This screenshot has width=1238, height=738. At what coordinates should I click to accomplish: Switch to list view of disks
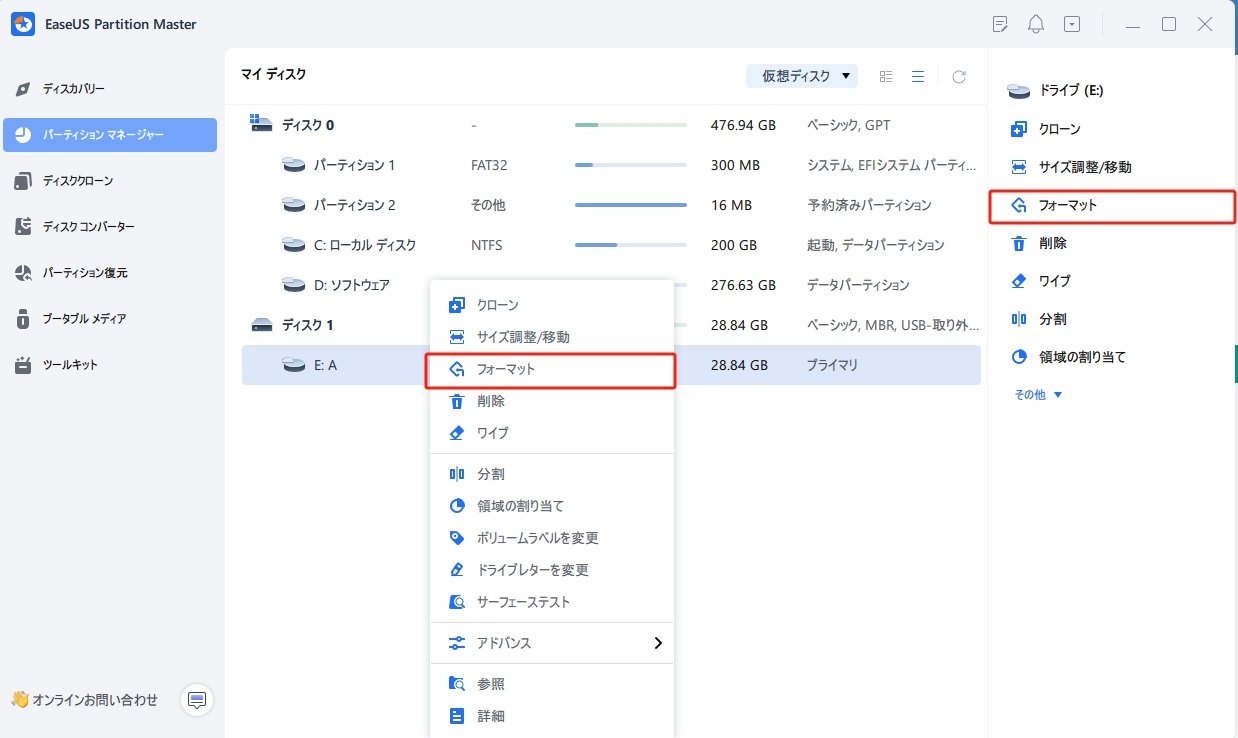[918, 75]
